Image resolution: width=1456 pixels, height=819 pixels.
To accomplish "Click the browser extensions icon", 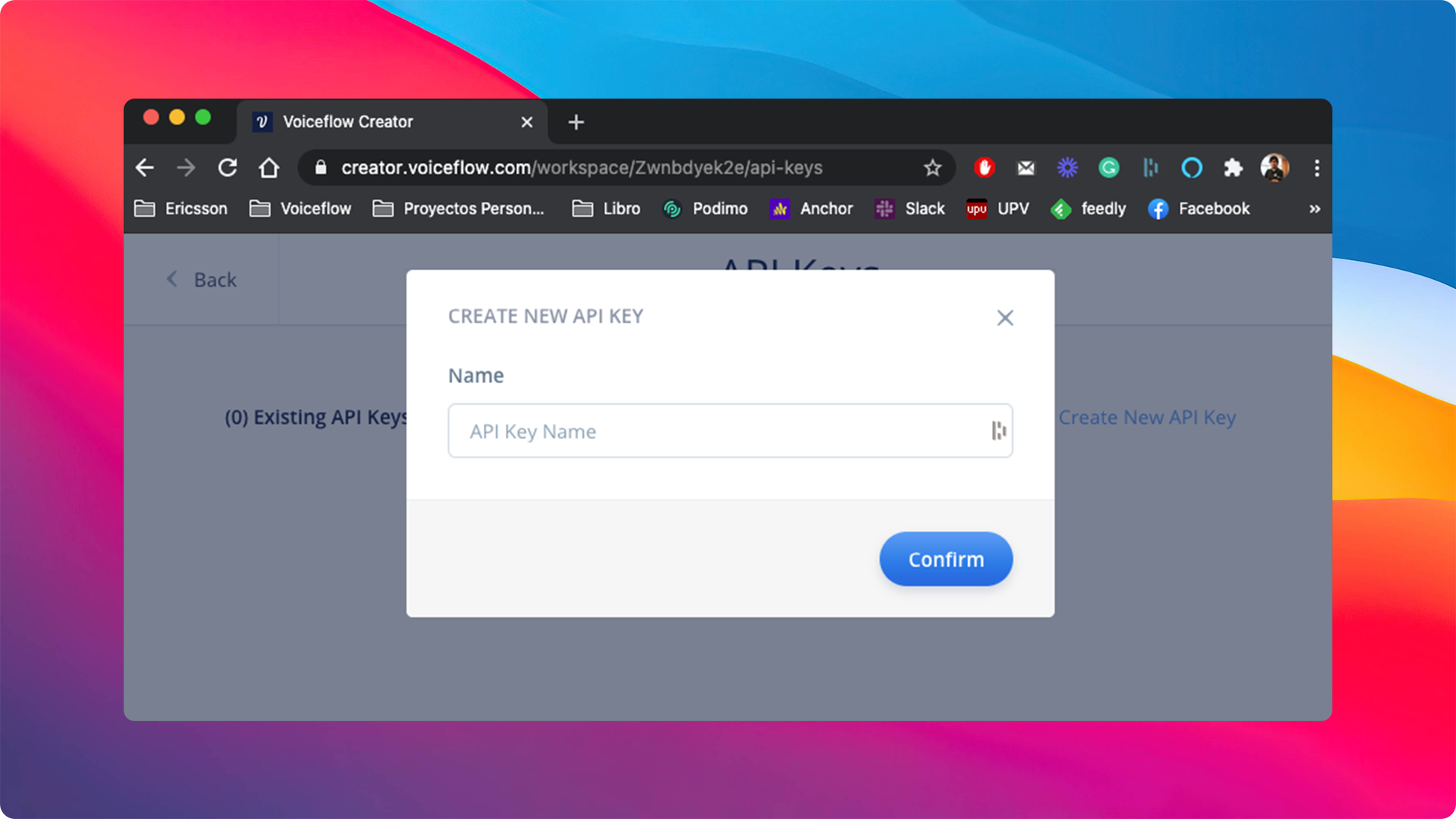I will (1231, 168).
